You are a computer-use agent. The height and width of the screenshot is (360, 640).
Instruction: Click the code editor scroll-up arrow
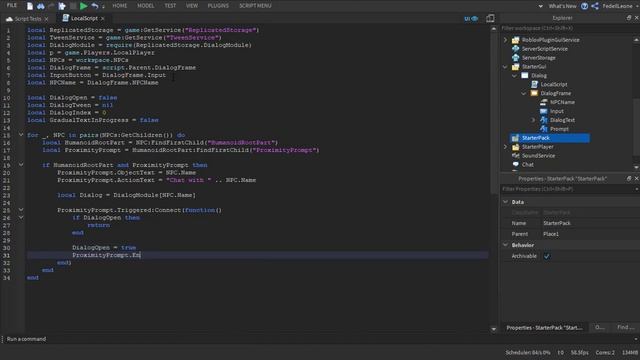coord(494,29)
